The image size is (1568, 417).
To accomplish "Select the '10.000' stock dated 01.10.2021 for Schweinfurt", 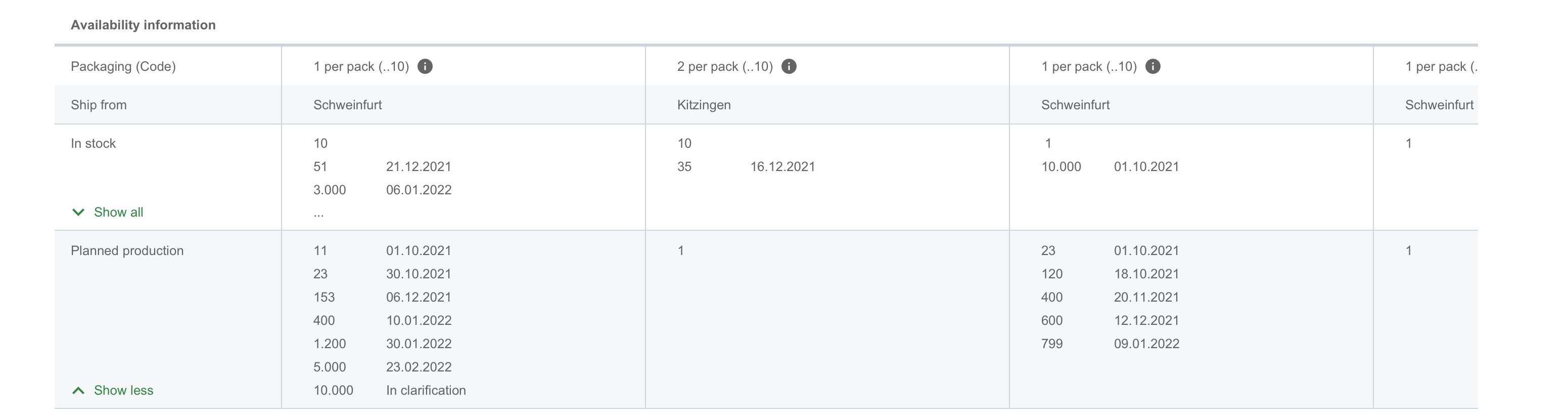I will (x=1061, y=166).
